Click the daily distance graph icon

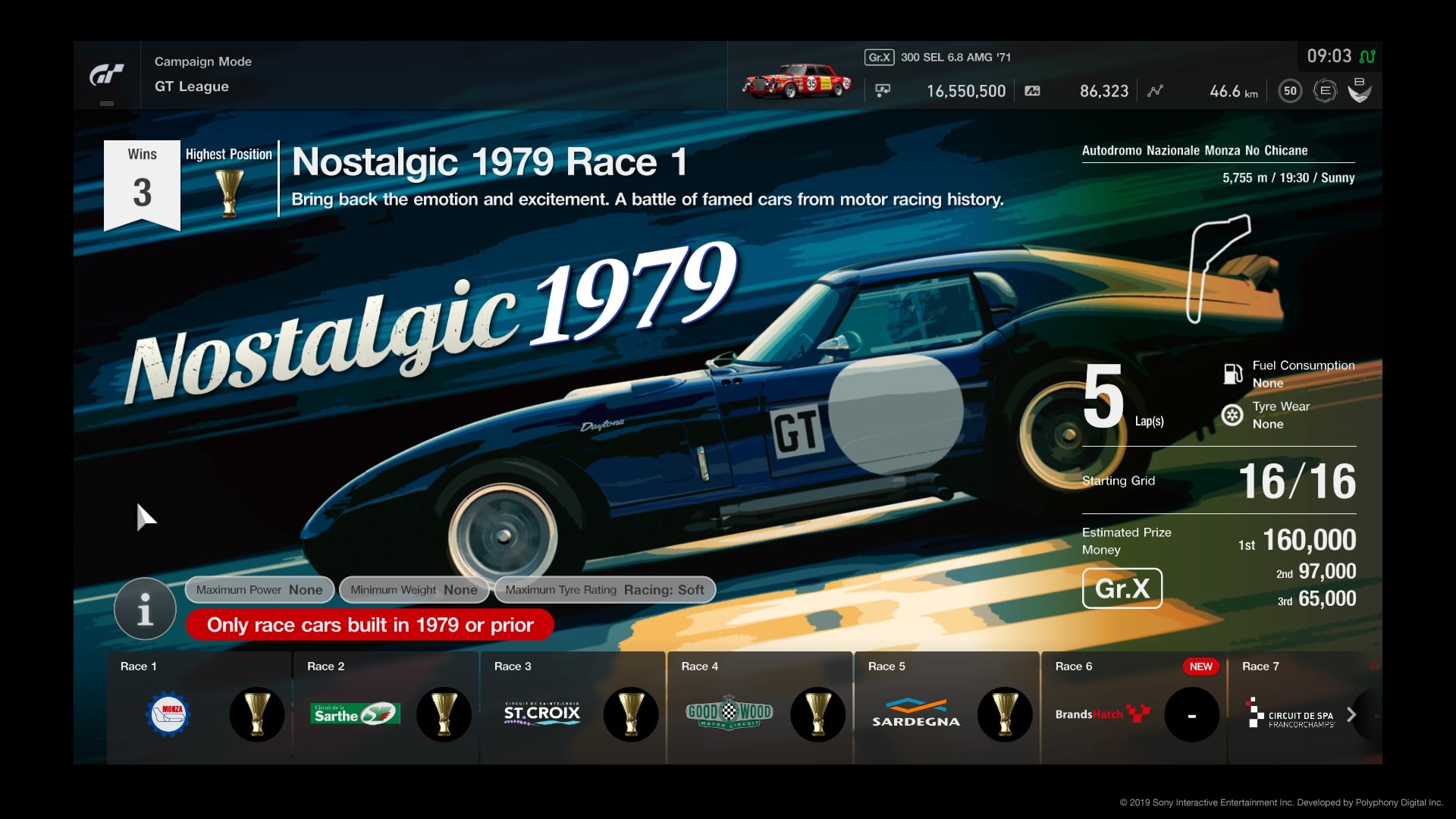1155,91
